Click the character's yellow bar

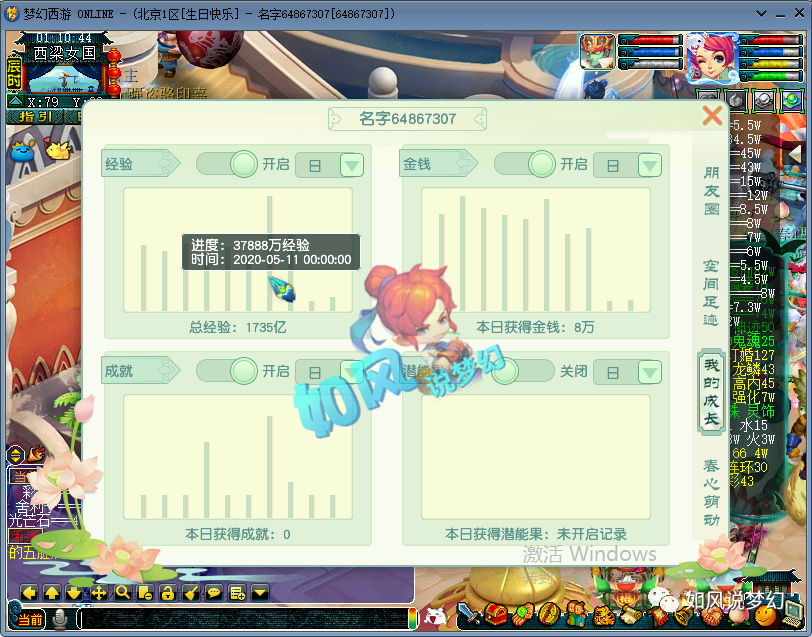click(x=774, y=63)
